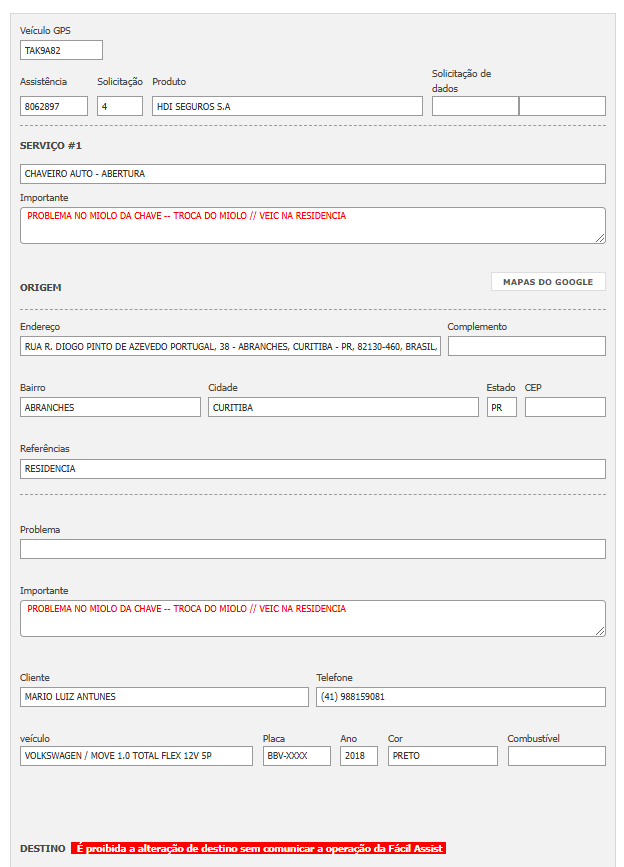Screen dimensions: 624x867
Task: Click the Solicitação field containing 4
Action: pos(120,106)
